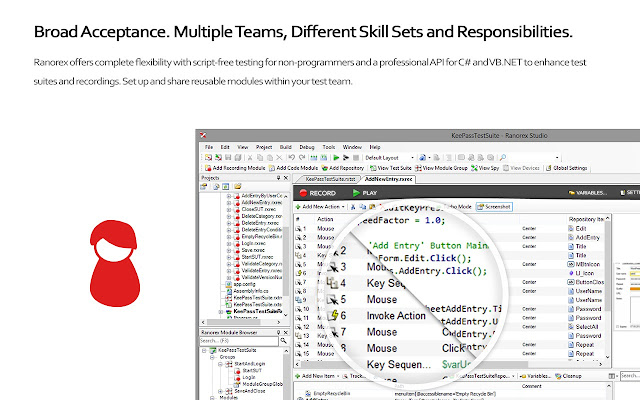The height and width of the screenshot is (400, 640).
Task: Expand the AddNewEntry.rxrec tree node
Action: pyautogui.click(x=229, y=203)
